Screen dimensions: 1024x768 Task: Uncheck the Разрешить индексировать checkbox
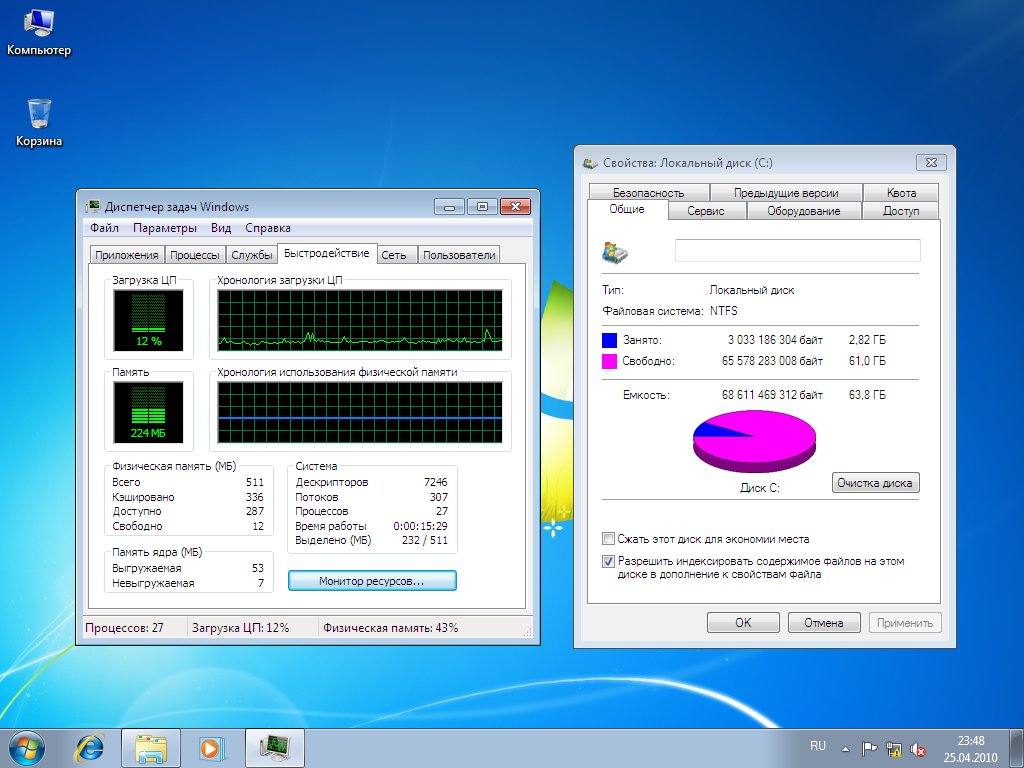point(608,562)
